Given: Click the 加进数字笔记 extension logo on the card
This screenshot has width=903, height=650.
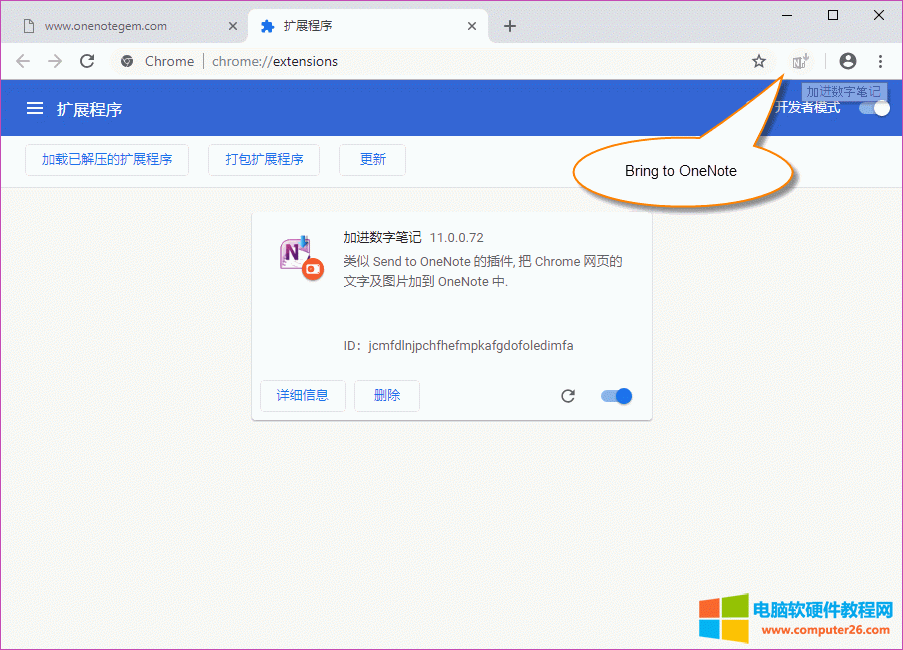Looking at the screenshot, I should (x=298, y=258).
